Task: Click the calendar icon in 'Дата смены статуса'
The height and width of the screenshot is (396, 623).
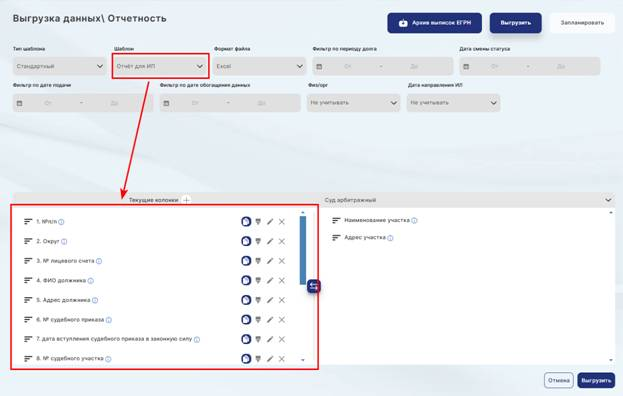Action: [x=466, y=66]
